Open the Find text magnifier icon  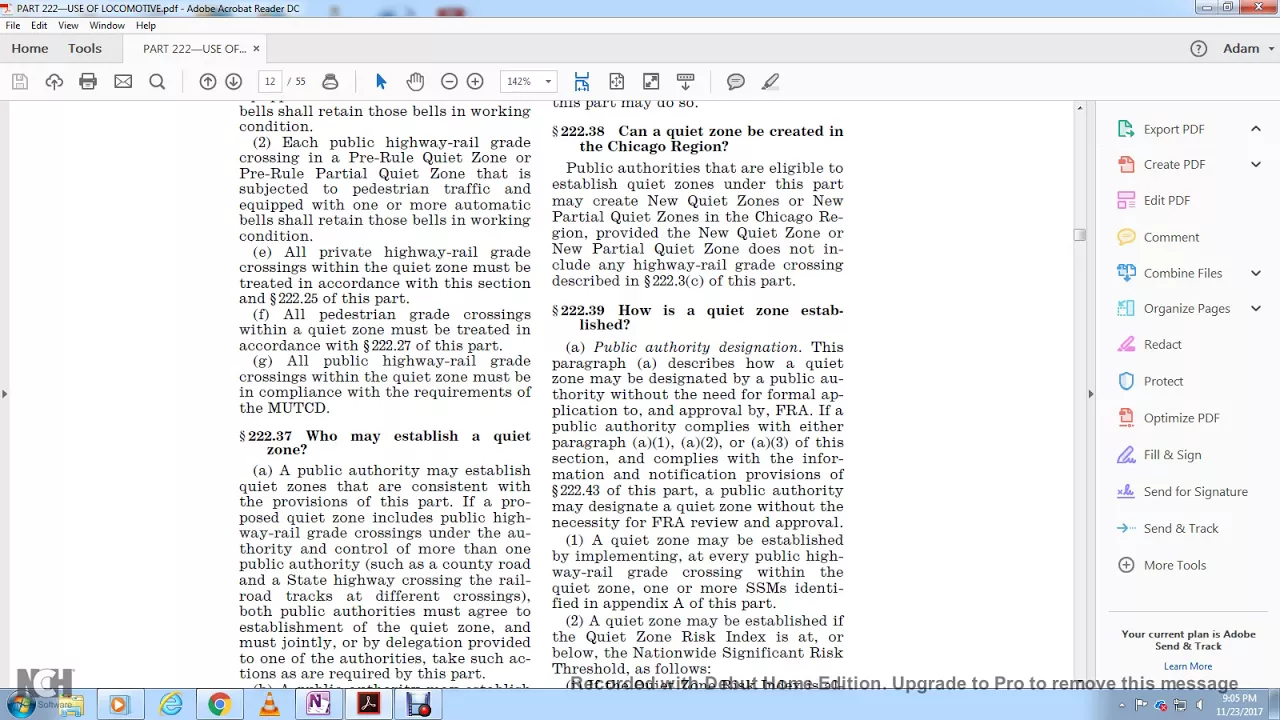pos(157,82)
